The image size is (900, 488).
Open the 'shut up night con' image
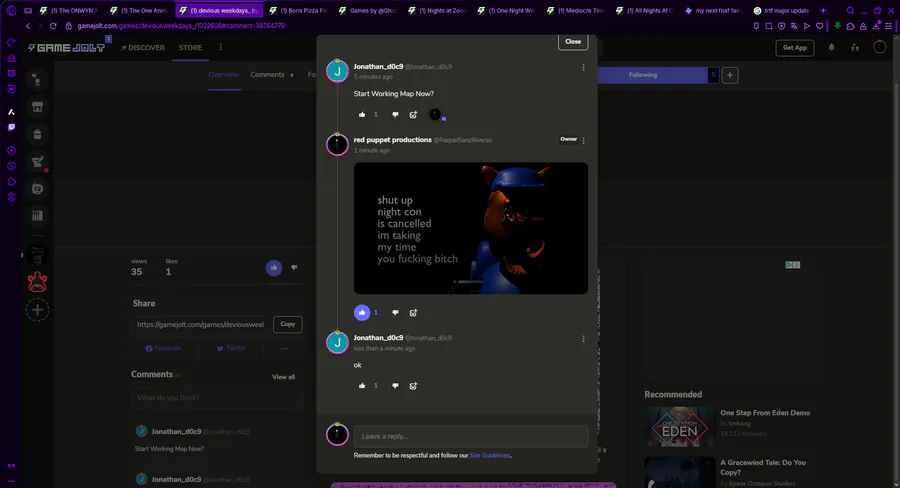pyautogui.click(x=471, y=228)
